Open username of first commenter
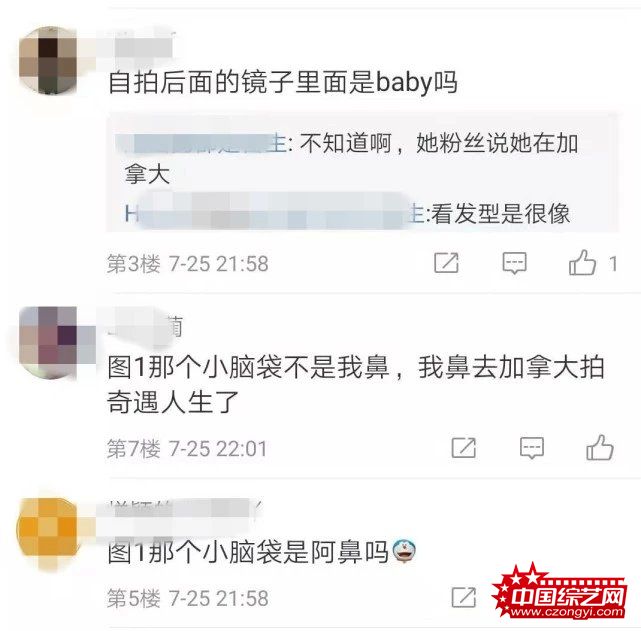Image resolution: width=641 pixels, height=631 pixels. (141, 46)
